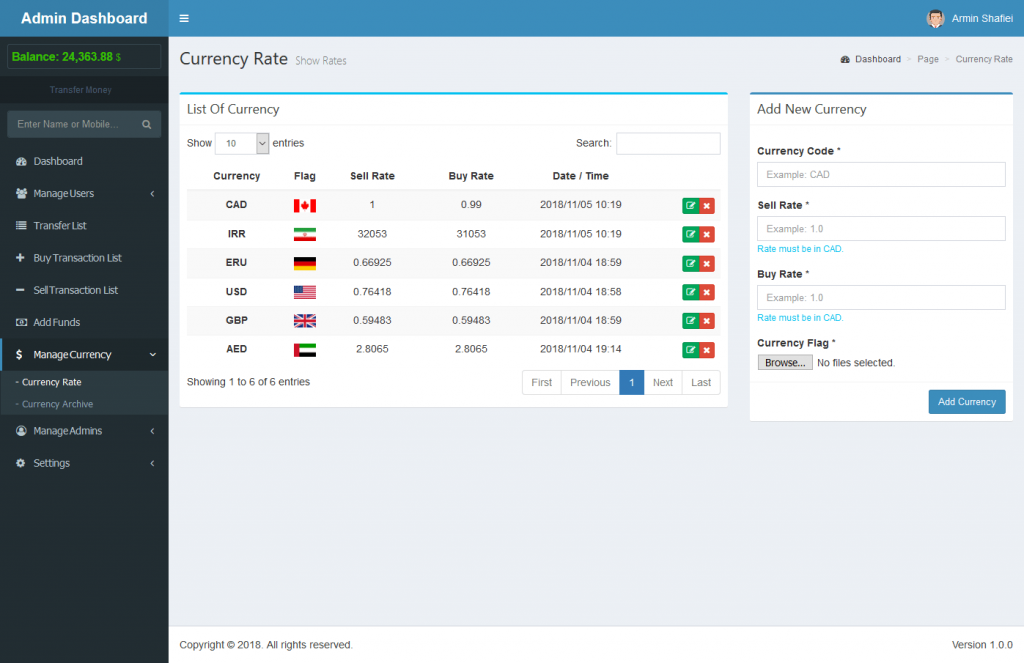Edit the ERU currency row
This screenshot has height=663, width=1024.
point(690,263)
